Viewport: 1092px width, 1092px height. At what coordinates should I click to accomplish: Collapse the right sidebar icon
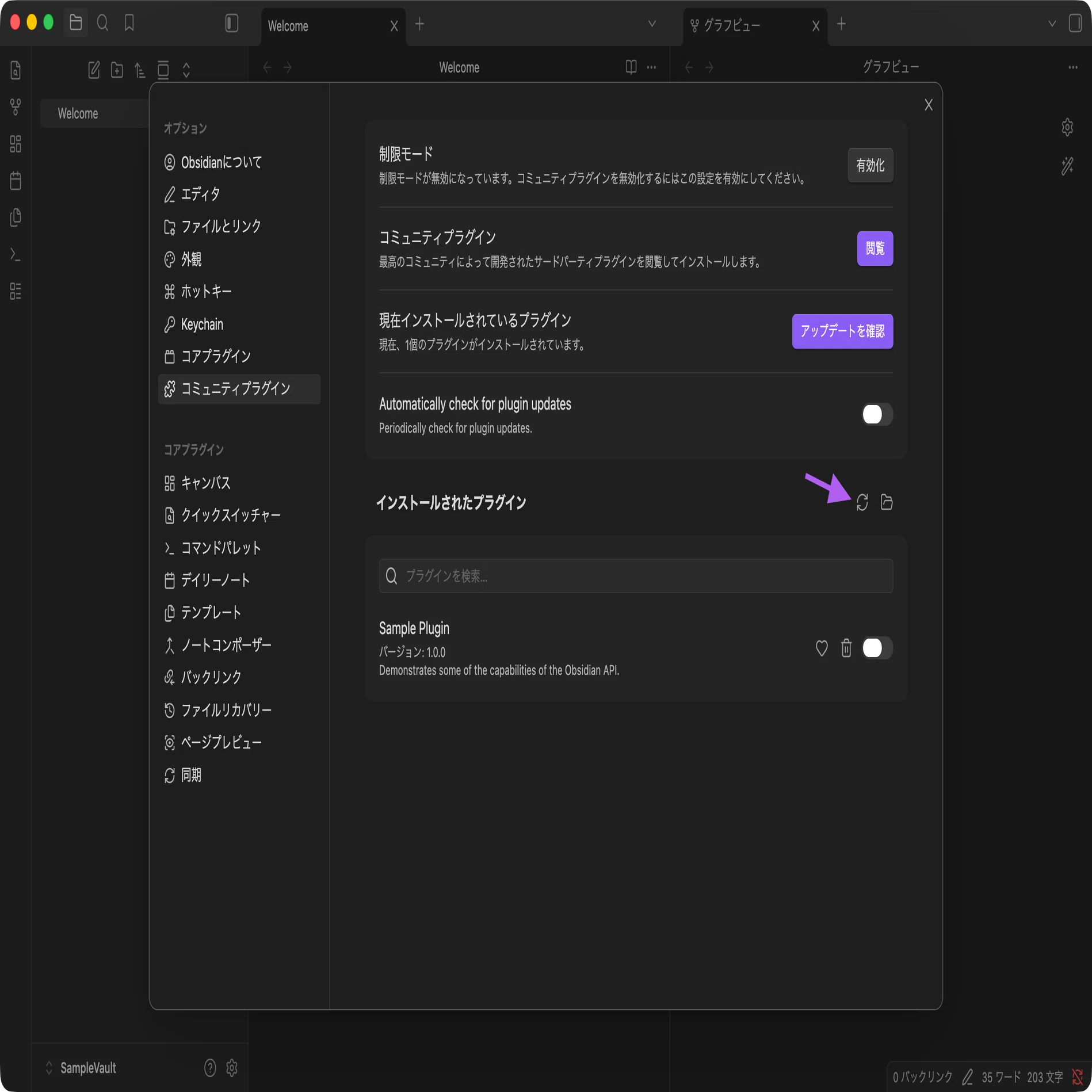tap(1075, 23)
